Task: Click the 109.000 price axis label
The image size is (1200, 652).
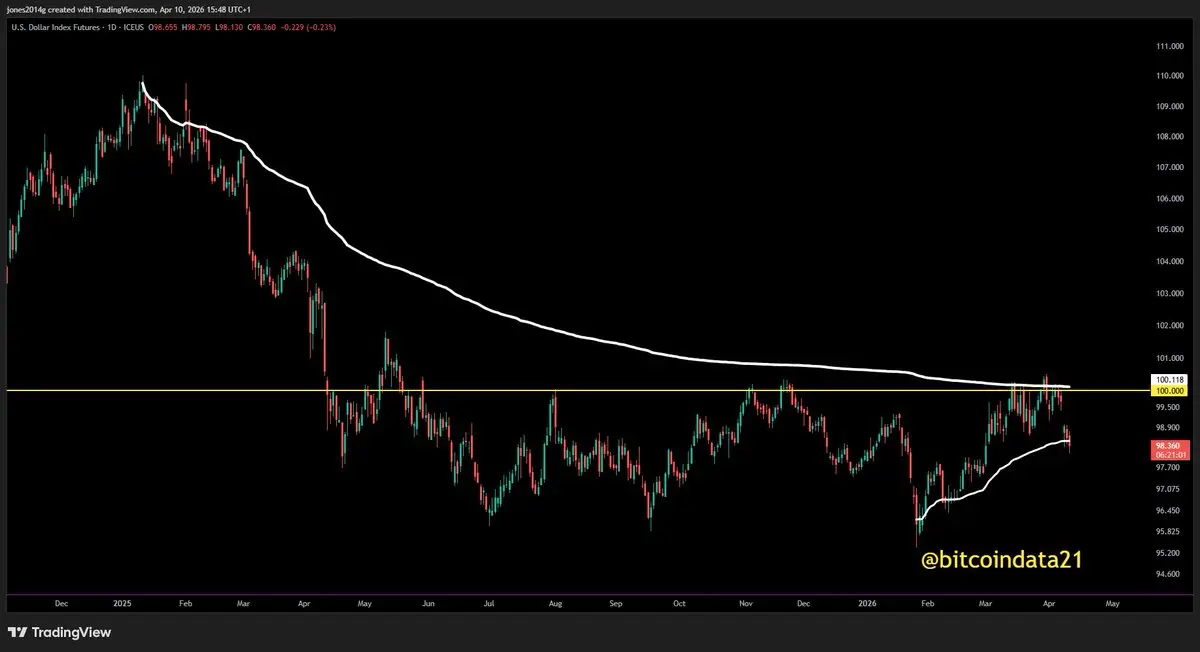Action: point(1170,106)
